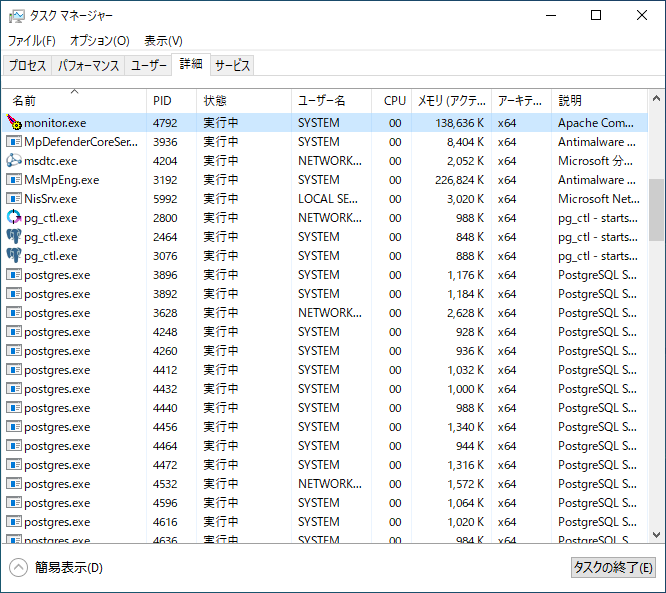This screenshot has width=666, height=593.
Task: Click elephant icon of pg_ctl.exe PID 2464
Action: pos(14,237)
